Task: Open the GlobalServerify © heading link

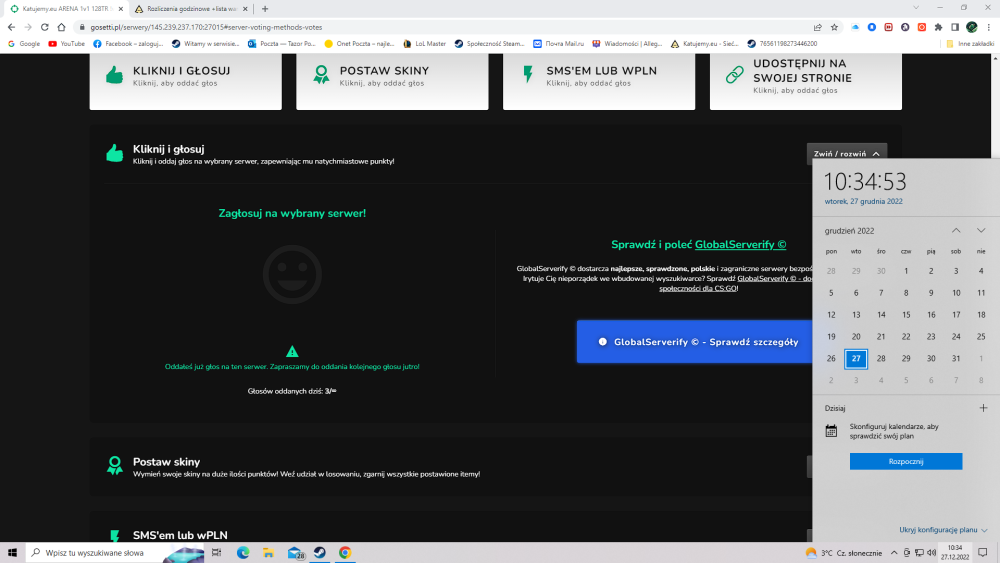Action: [740, 245]
